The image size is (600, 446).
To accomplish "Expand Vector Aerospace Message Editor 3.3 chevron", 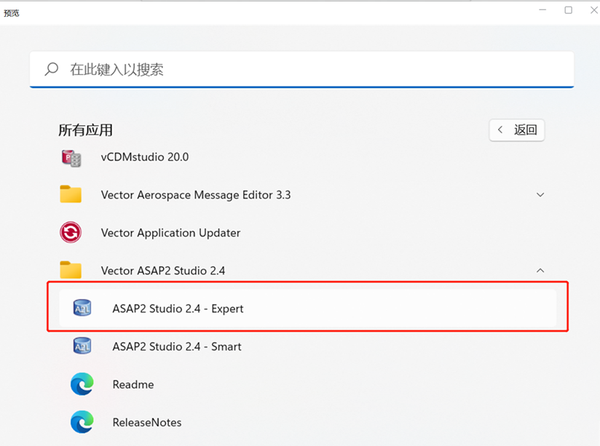I will click(541, 195).
